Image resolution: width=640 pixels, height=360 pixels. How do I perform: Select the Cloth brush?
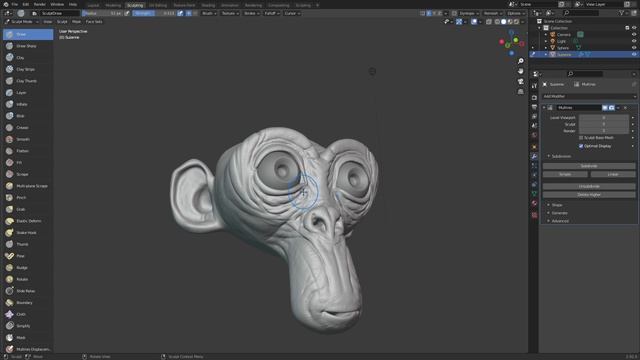coord(28,314)
